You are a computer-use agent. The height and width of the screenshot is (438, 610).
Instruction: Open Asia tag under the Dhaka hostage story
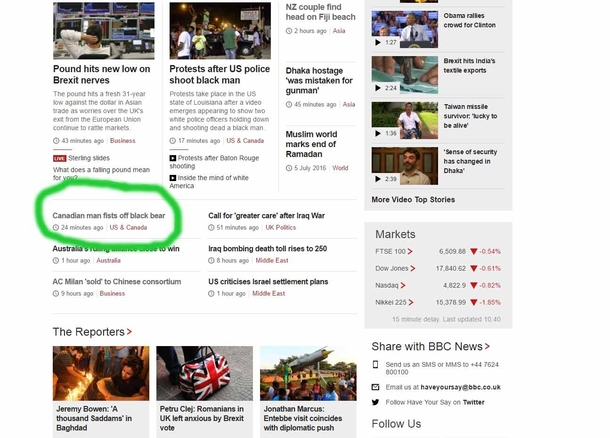click(349, 104)
